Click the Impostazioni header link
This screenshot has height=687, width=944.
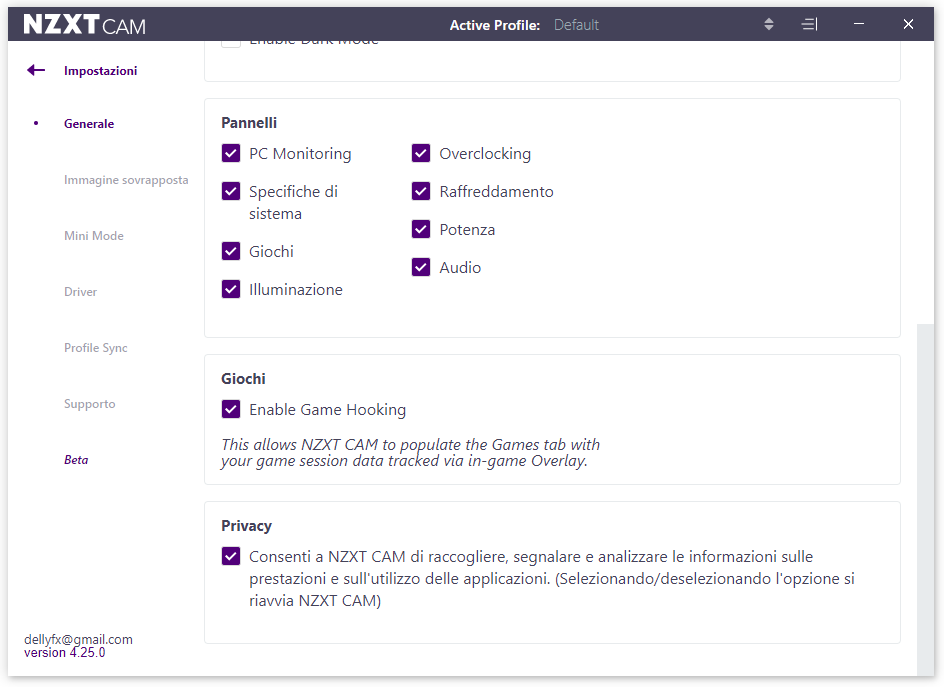(101, 71)
